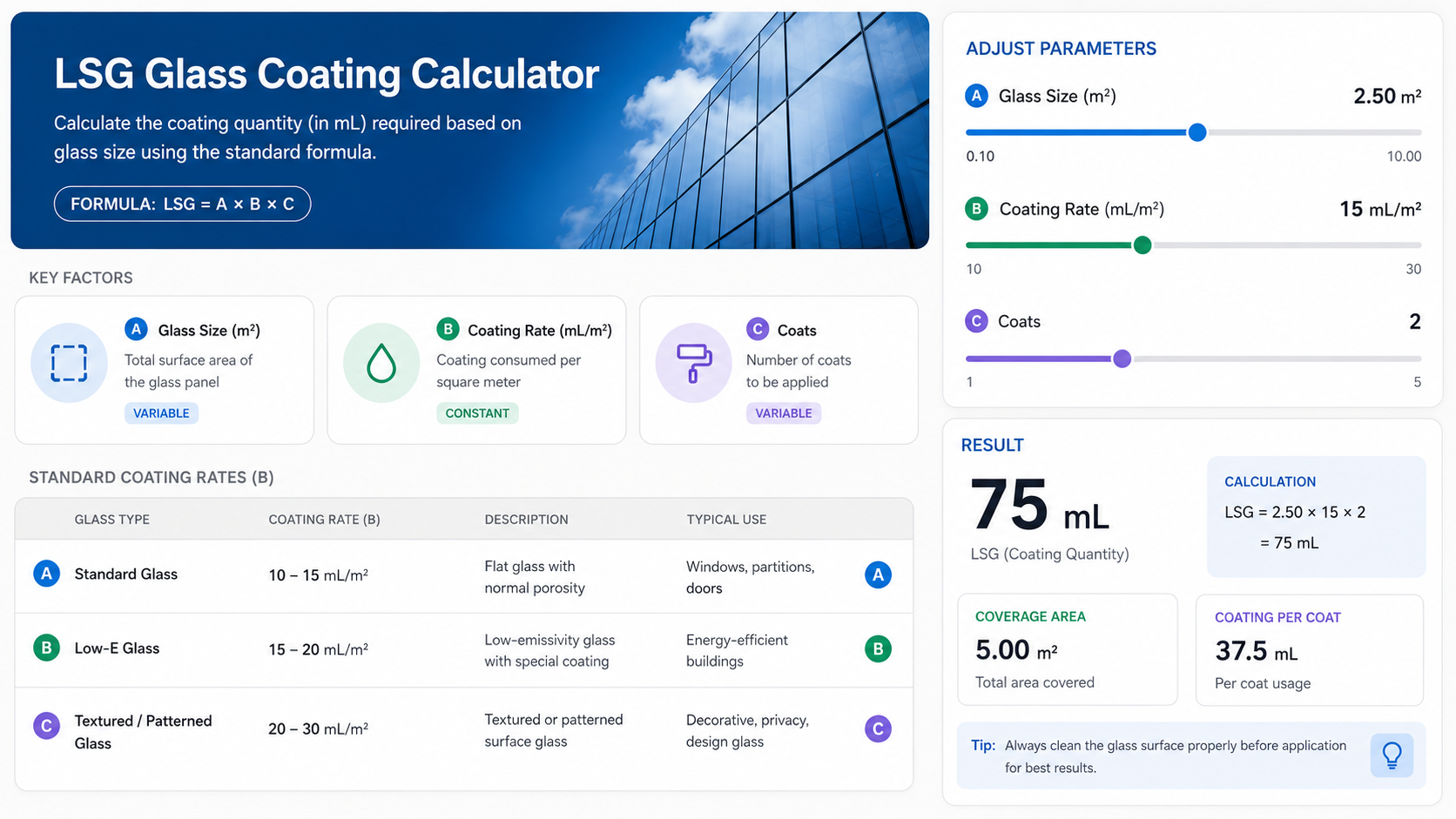
Task: Click the COATING RATE (B) column header
Action: click(x=324, y=520)
